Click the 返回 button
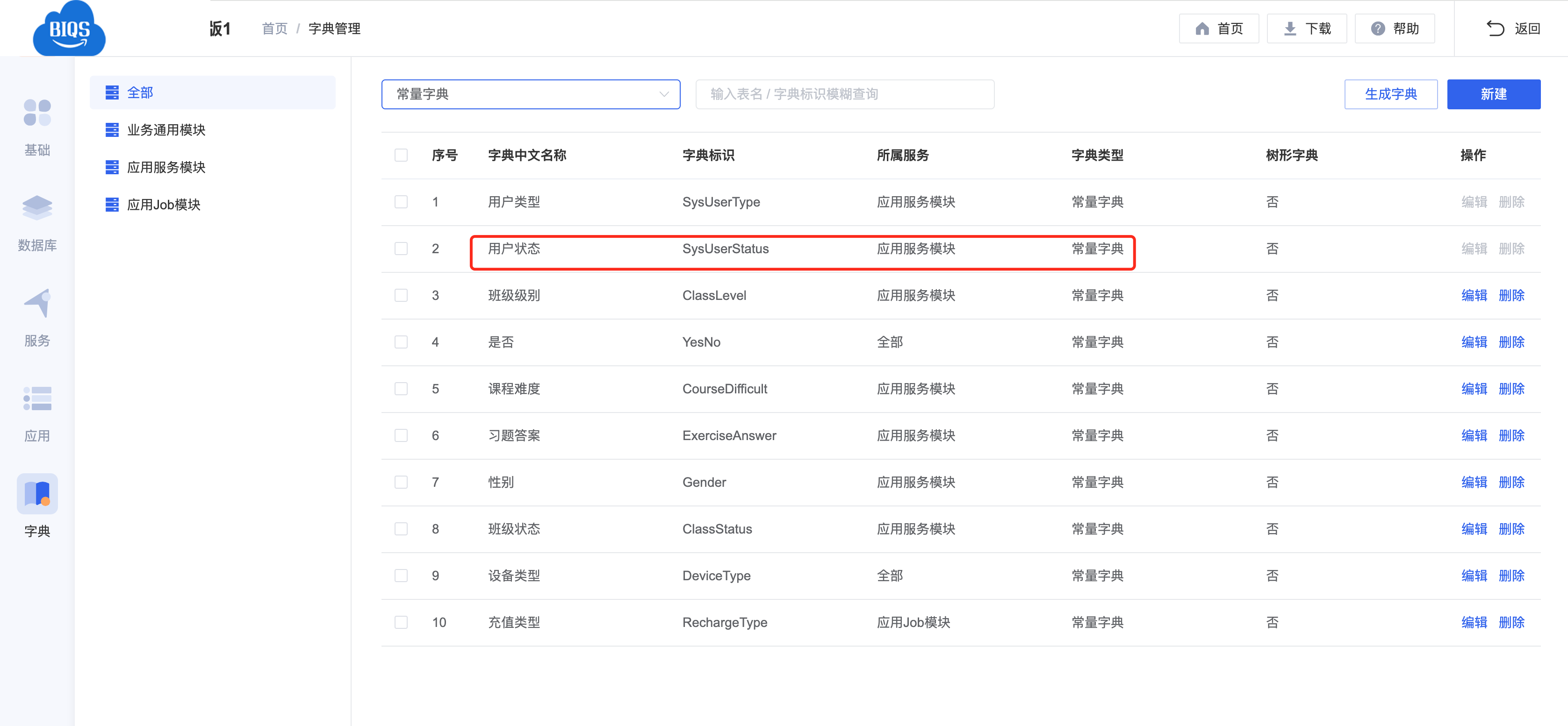The height and width of the screenshot is (726, 1568). pyautogui.click(x=1513, y=28)
